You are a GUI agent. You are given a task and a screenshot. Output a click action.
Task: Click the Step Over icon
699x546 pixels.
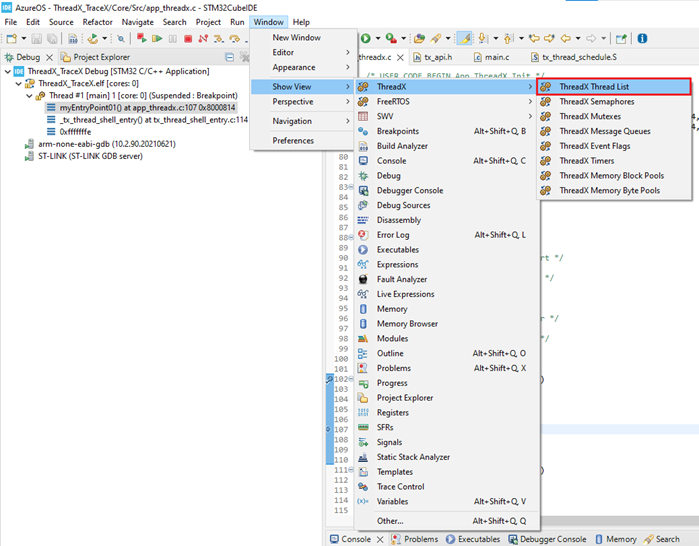point(234,39)
